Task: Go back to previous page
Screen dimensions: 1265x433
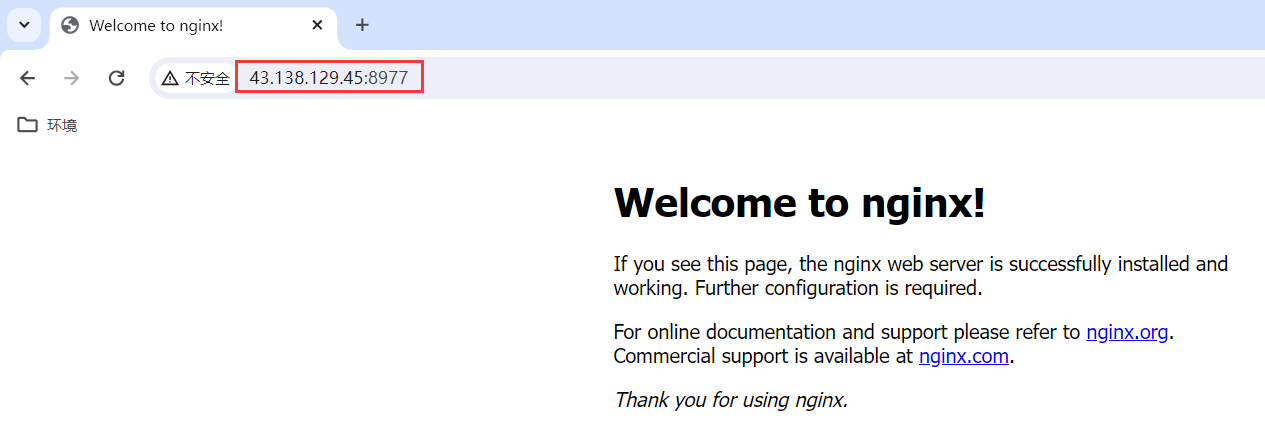Action: (x=28, y=78)
